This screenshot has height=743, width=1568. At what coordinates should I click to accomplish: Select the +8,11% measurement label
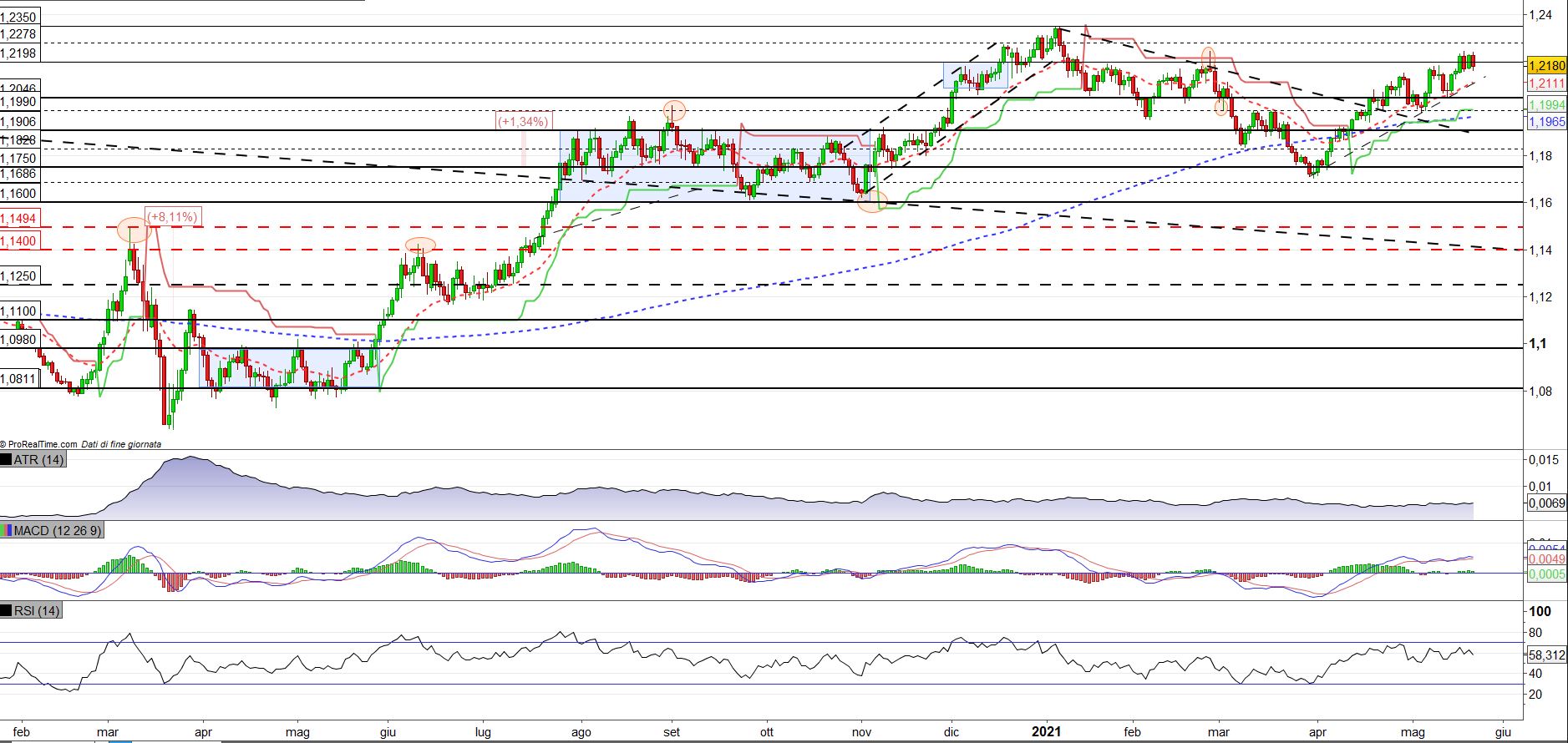[x=173, y=218]
